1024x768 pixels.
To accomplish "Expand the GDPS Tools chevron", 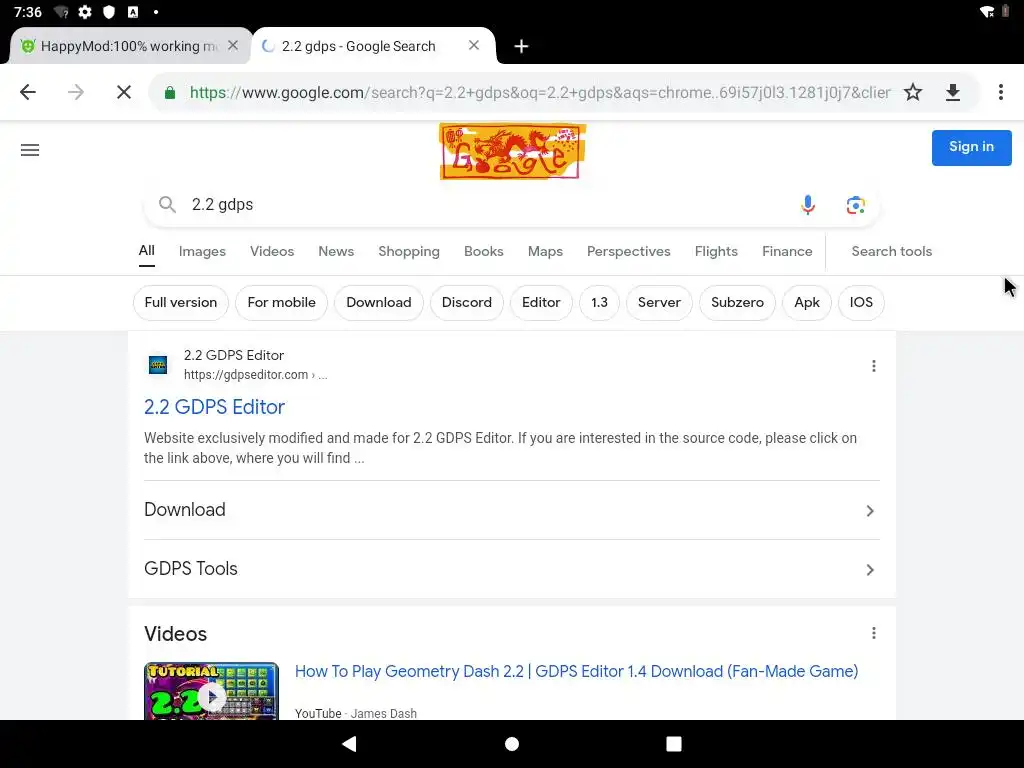I will pos(870,570).
